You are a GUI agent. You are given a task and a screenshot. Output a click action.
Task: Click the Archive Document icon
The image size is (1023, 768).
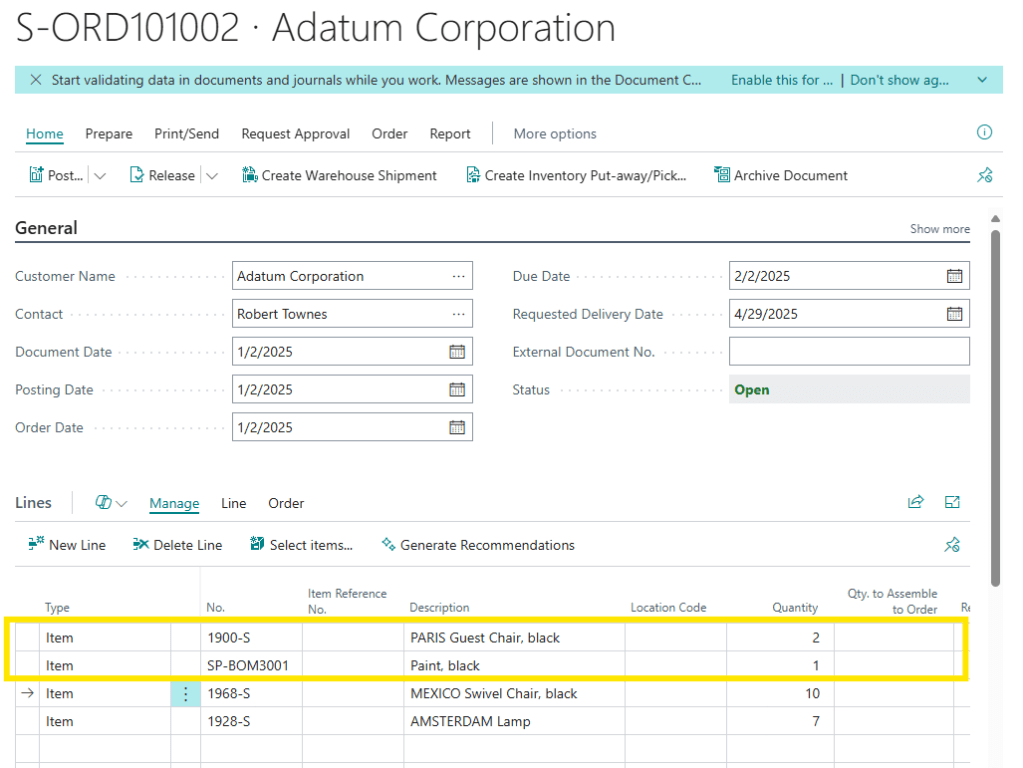721,175
